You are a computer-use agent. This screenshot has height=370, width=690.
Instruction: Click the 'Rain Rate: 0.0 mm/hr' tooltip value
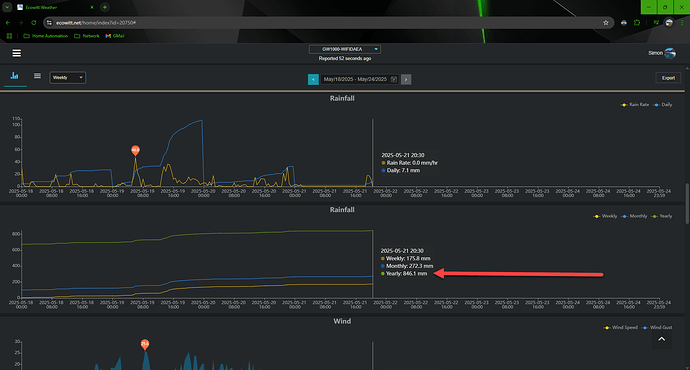pos(410,163)
